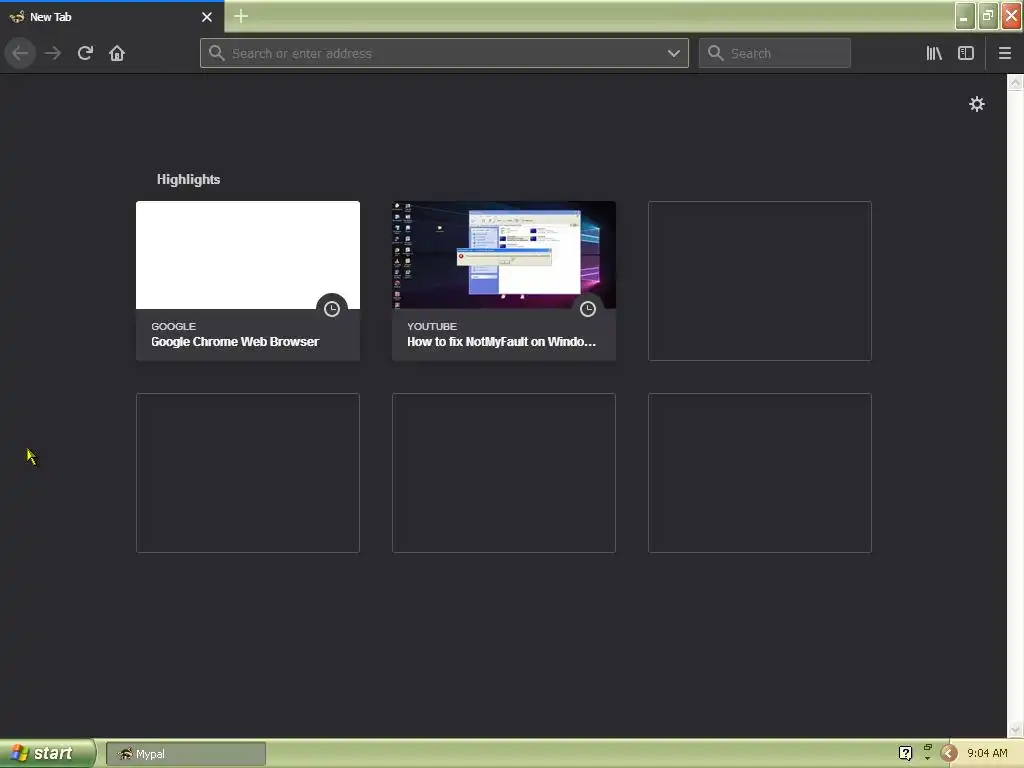
Task: Click history clock icon on Google card
Action: coord(332,309)
